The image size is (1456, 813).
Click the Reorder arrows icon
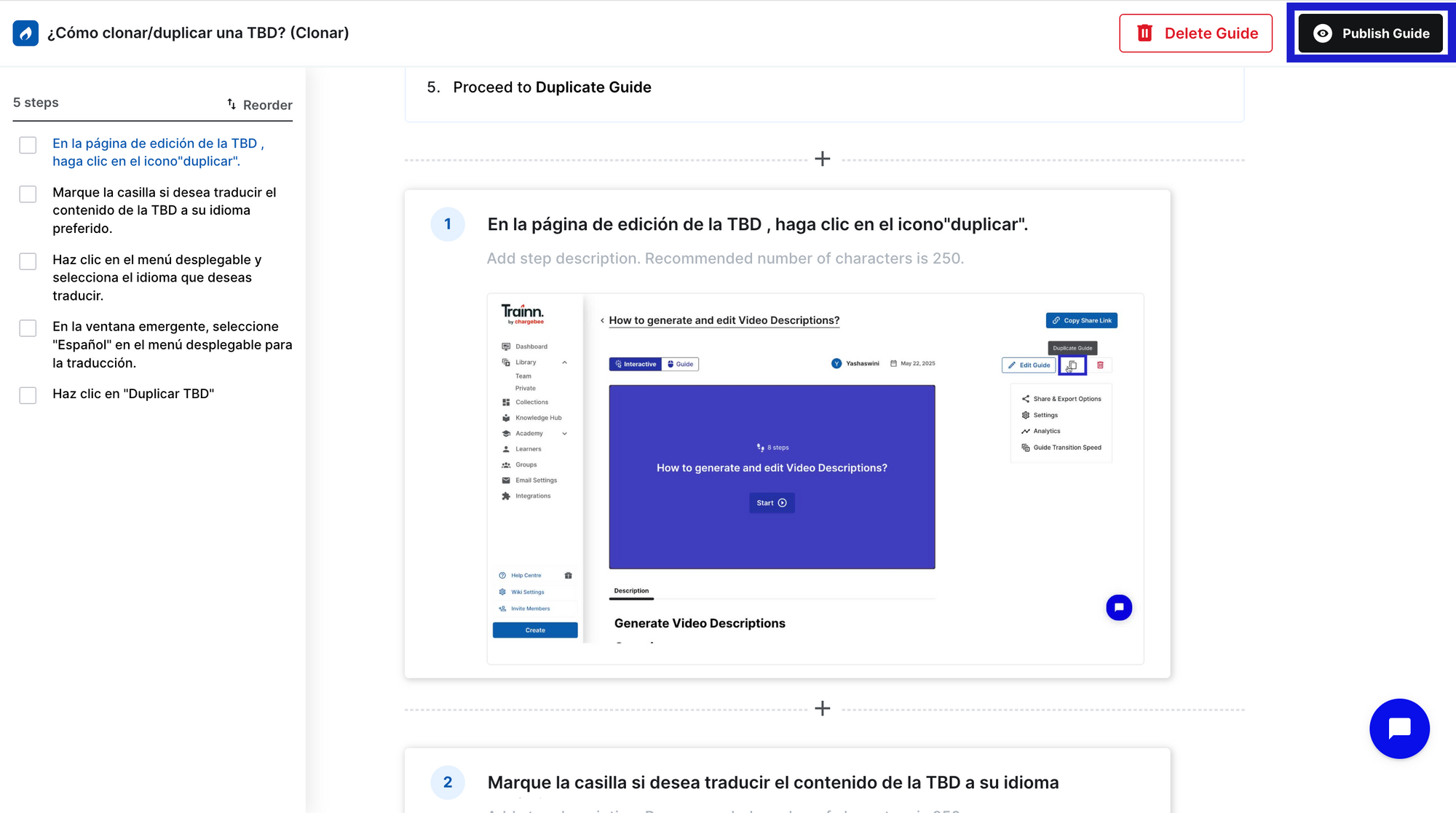(232, 104)
